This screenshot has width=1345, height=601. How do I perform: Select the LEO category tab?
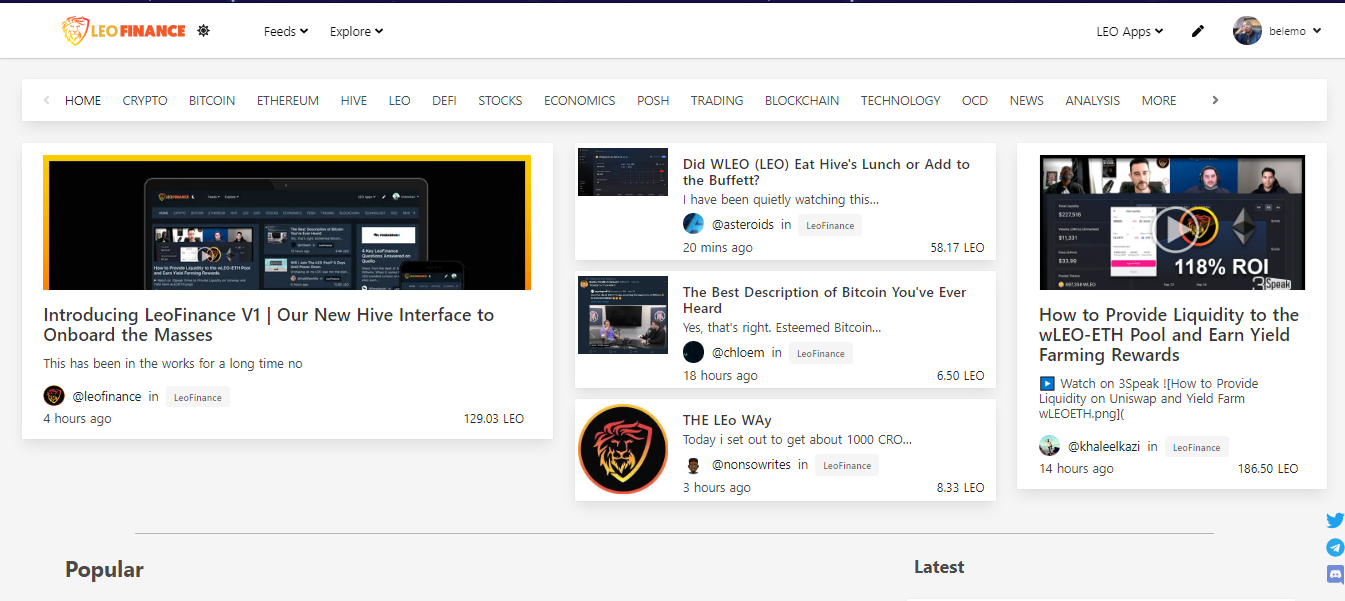pos(400,100)
